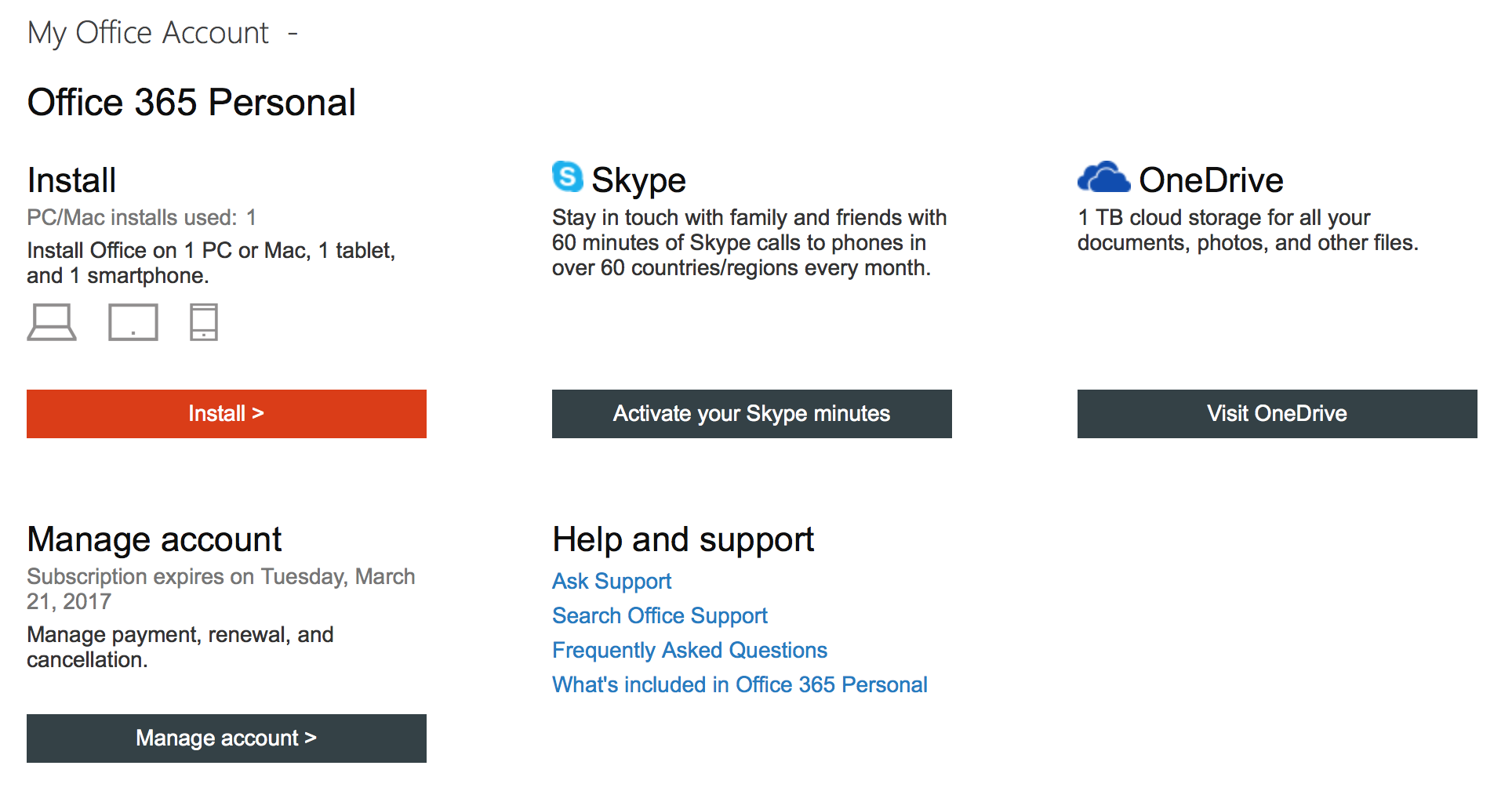The width and height of the screenshot is (1512, 791).
Task: Activate your Skype minutes button
Action: 751,414
